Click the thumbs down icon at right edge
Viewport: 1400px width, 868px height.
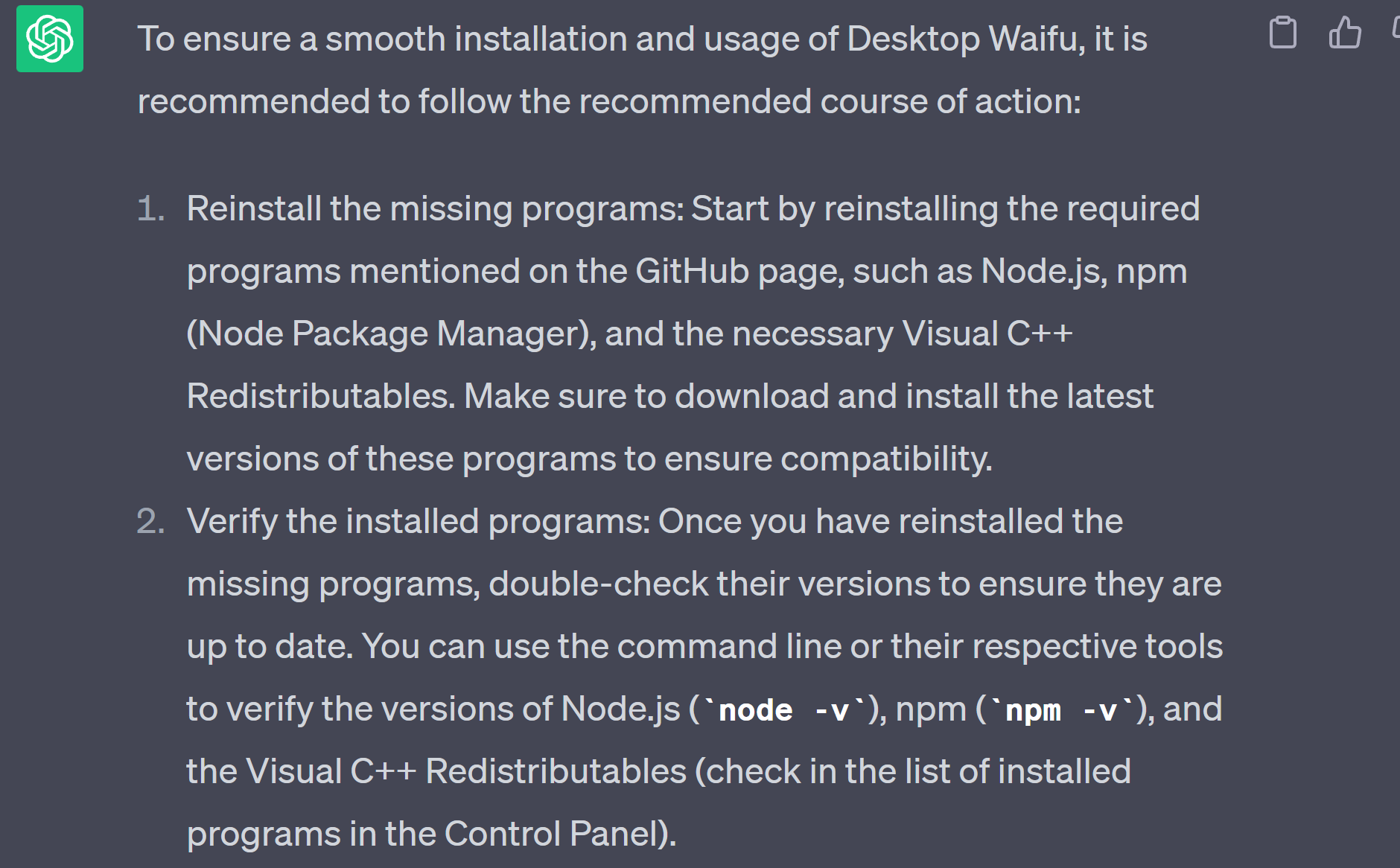tap(1396, 30)
